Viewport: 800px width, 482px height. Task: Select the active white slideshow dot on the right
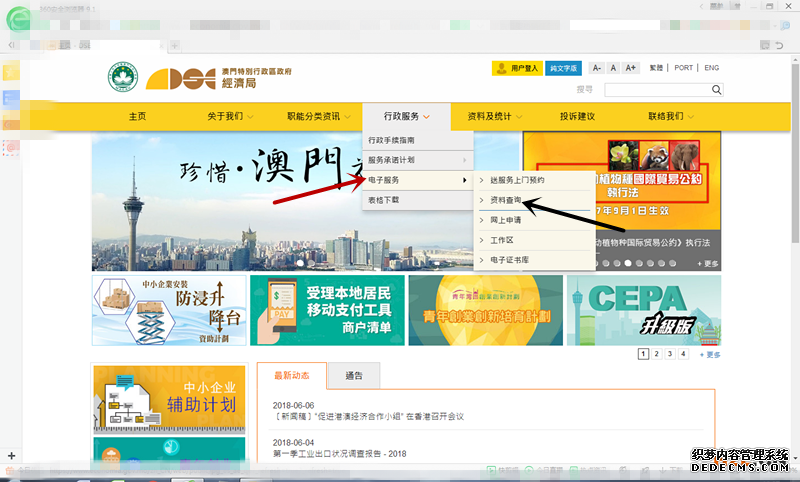(x=628, y=263)
